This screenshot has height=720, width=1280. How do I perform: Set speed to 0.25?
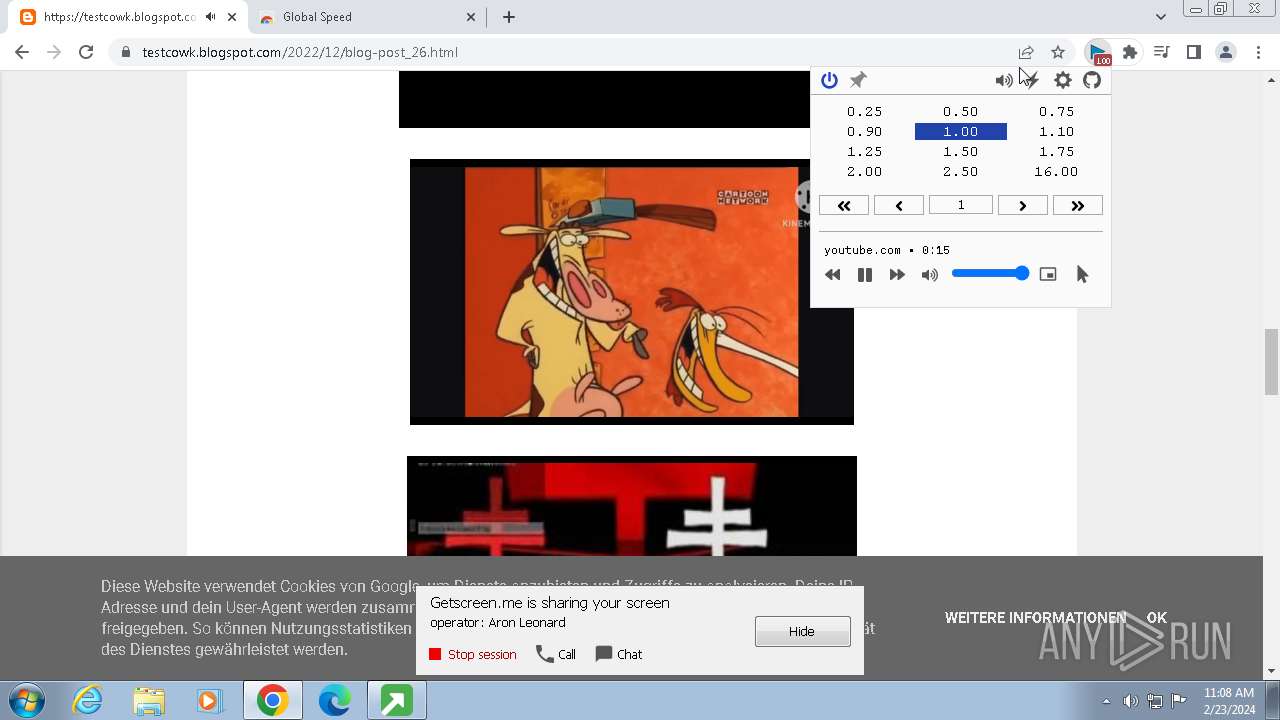865,111
